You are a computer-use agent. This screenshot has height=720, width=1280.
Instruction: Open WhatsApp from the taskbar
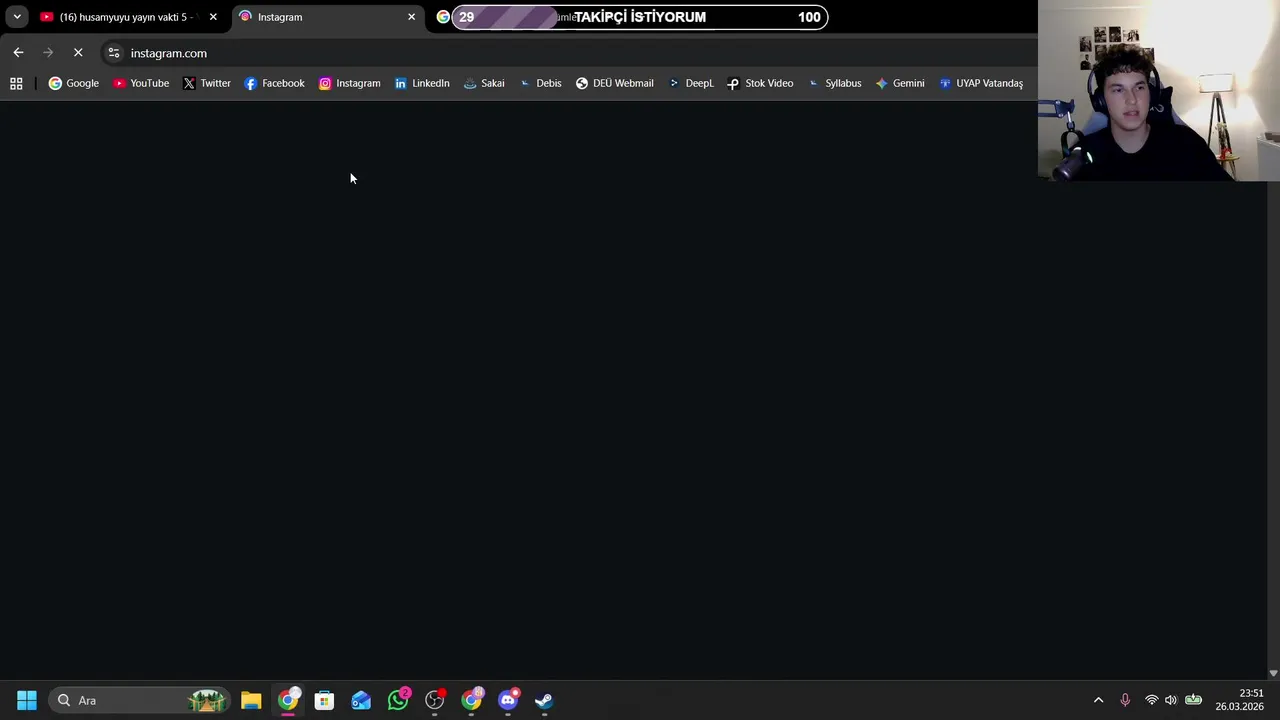pyautogui.click(x=398, y=700)
